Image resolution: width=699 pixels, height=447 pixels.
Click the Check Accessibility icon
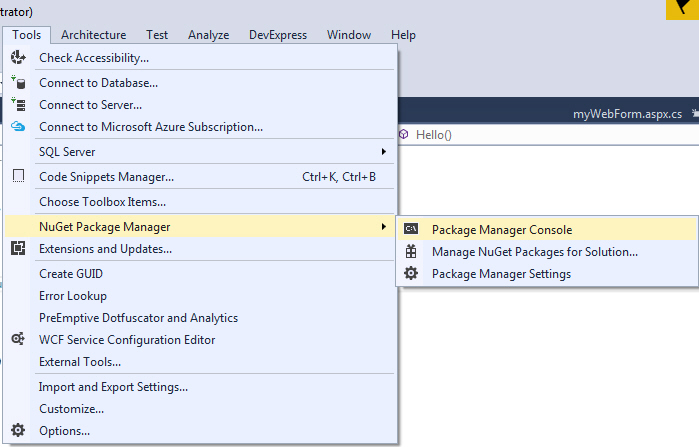(x=18, y=58)
